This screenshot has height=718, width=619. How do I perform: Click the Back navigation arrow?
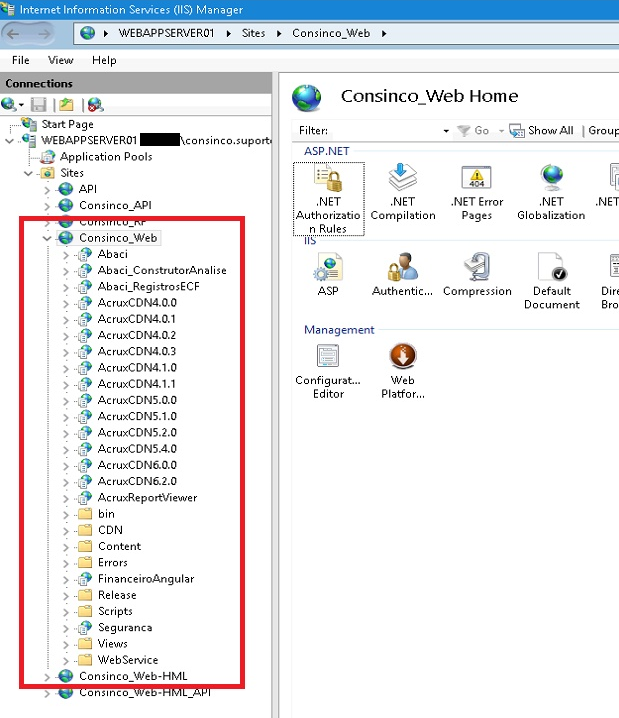pos(13,33)
